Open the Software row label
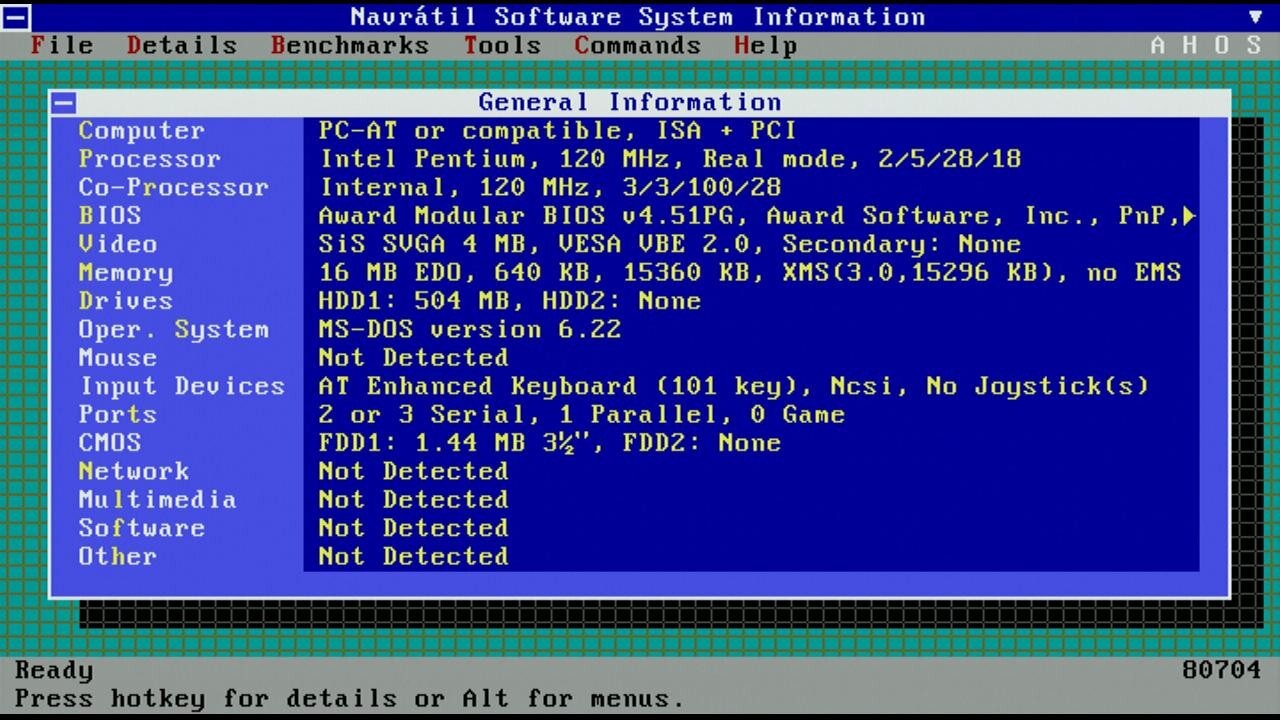This screenshot has width=1280, height=720. [x=142, y=528]
